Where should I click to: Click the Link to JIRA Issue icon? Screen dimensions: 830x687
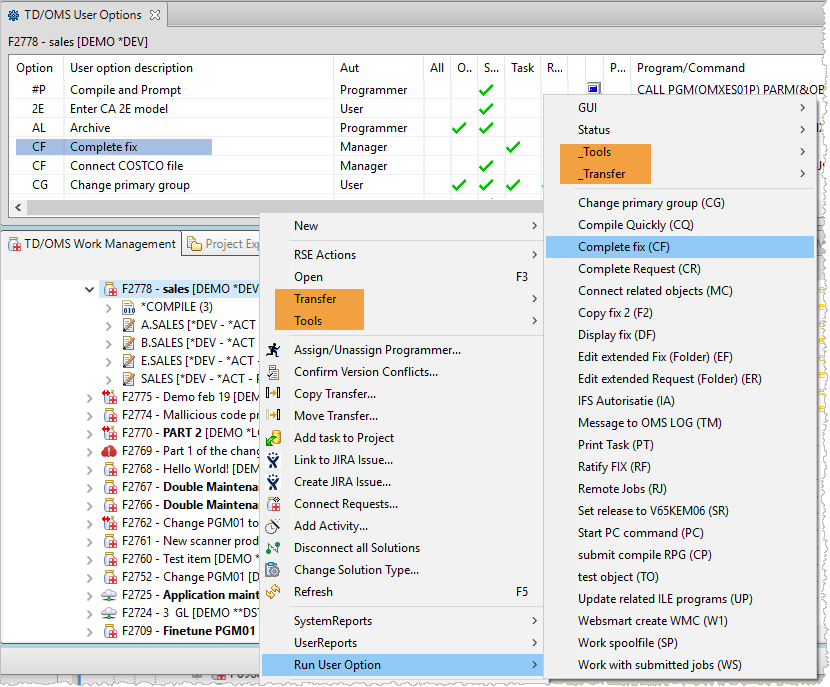point(273,460)
